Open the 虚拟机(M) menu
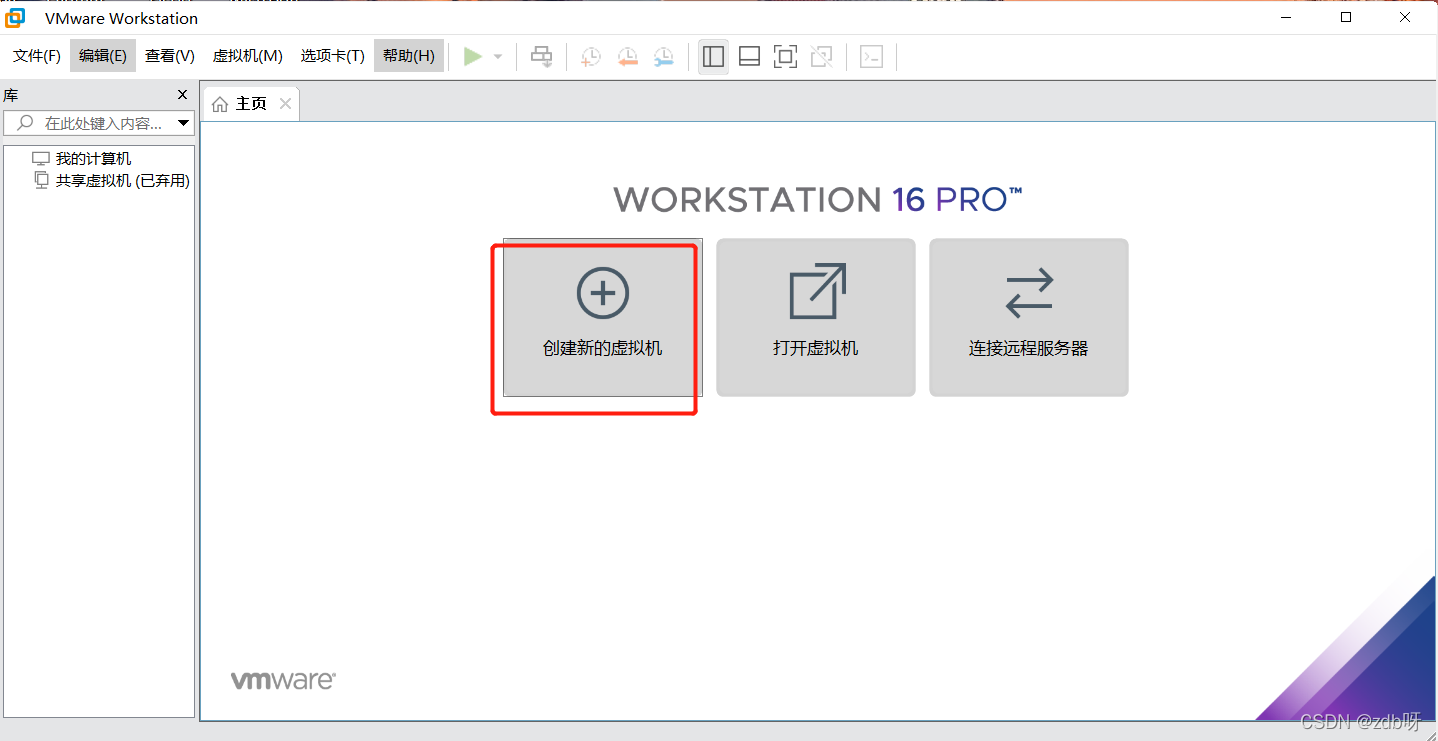Screen dimensions: 1438x741 point(248,56)
